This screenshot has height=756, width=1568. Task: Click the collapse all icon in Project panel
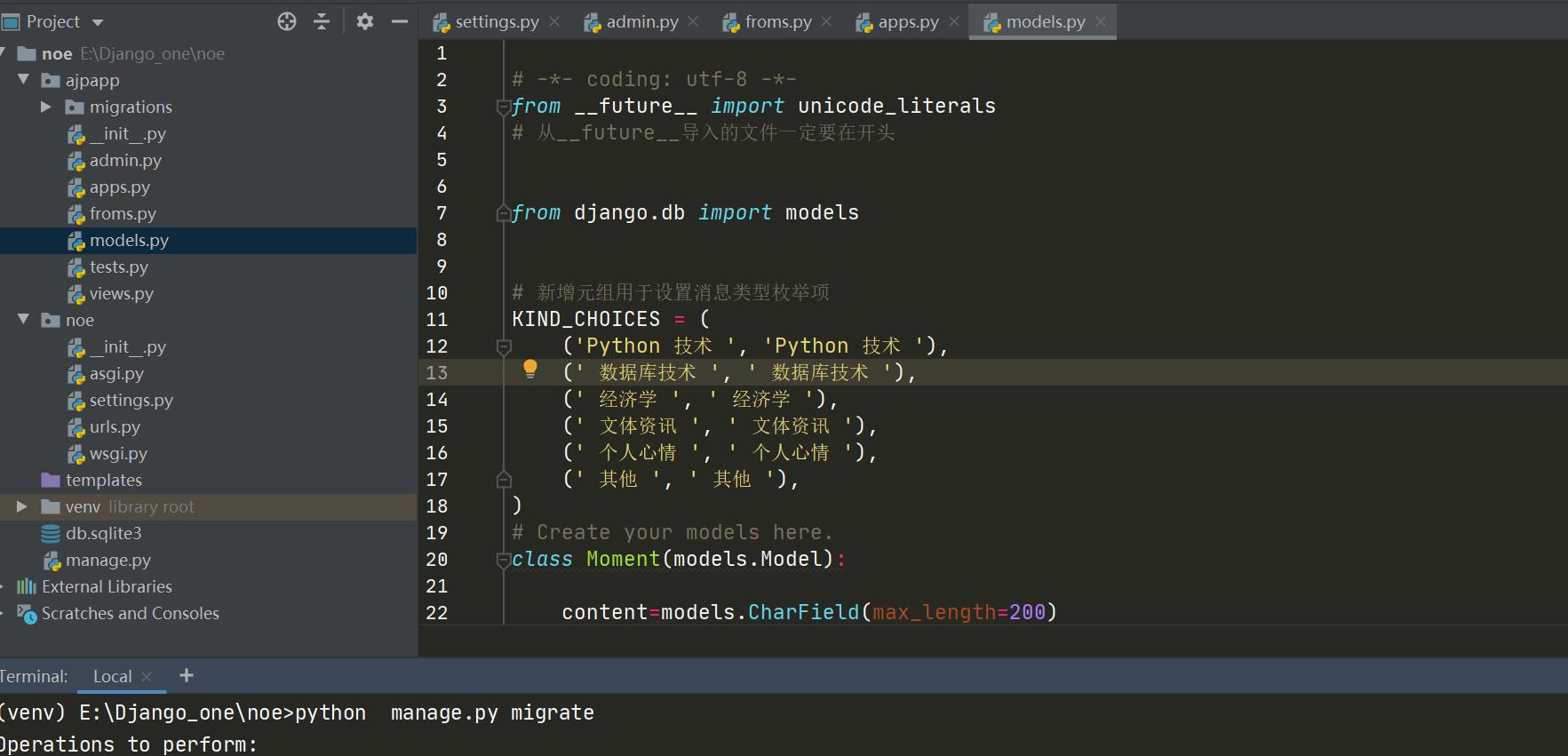pos(322,21)
